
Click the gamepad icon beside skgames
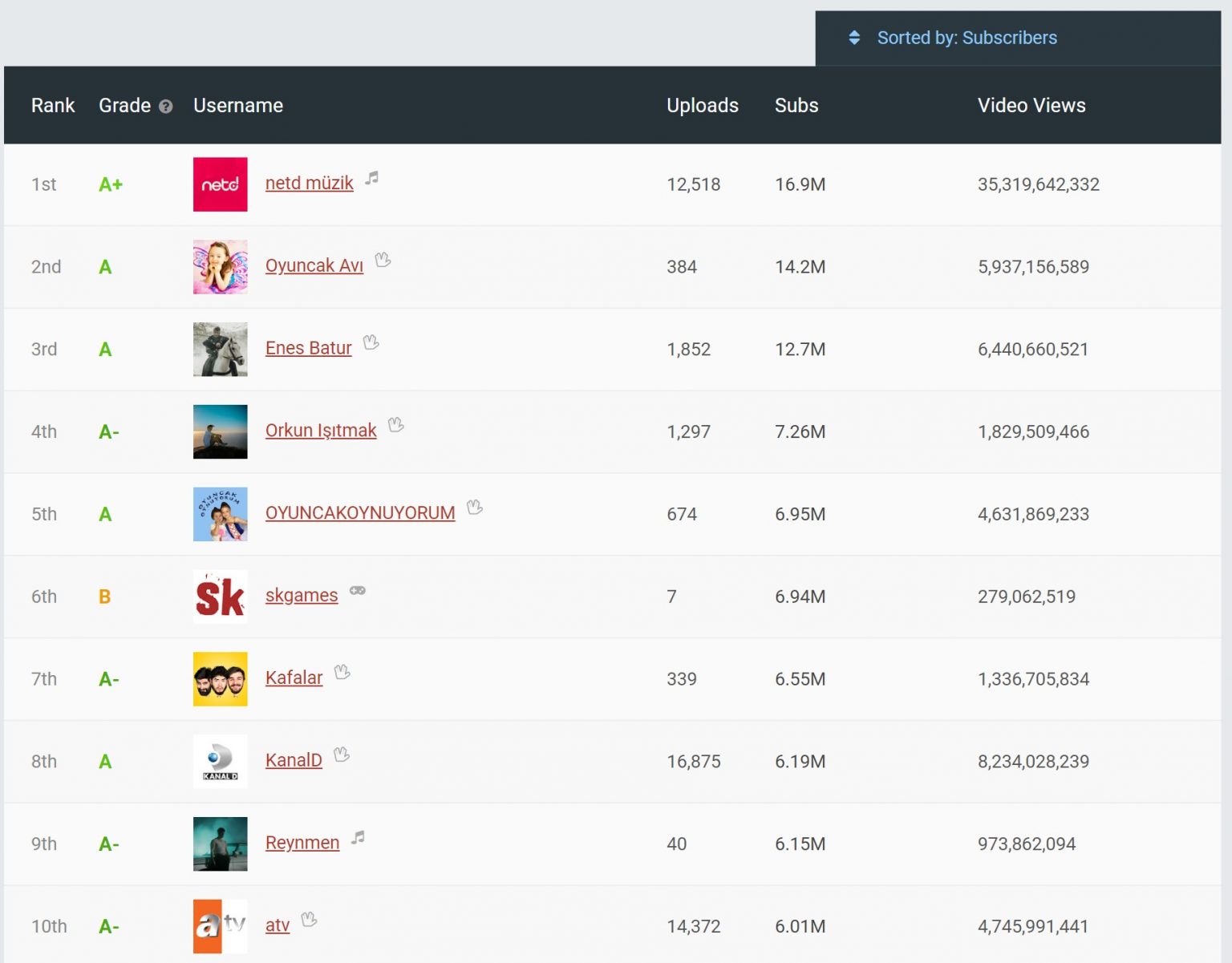(x=358, y=591)
